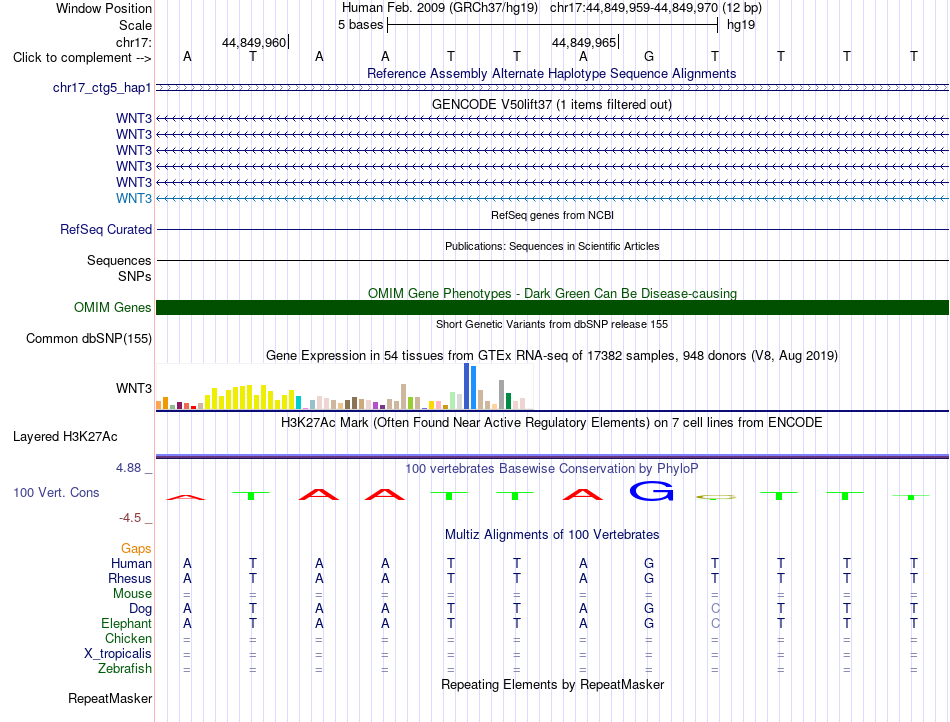Click the large blue G in PhyloP track
Image resolution: width=950 pixels, height=722 pixels.
pyautogui.click(x=652, y=491)
